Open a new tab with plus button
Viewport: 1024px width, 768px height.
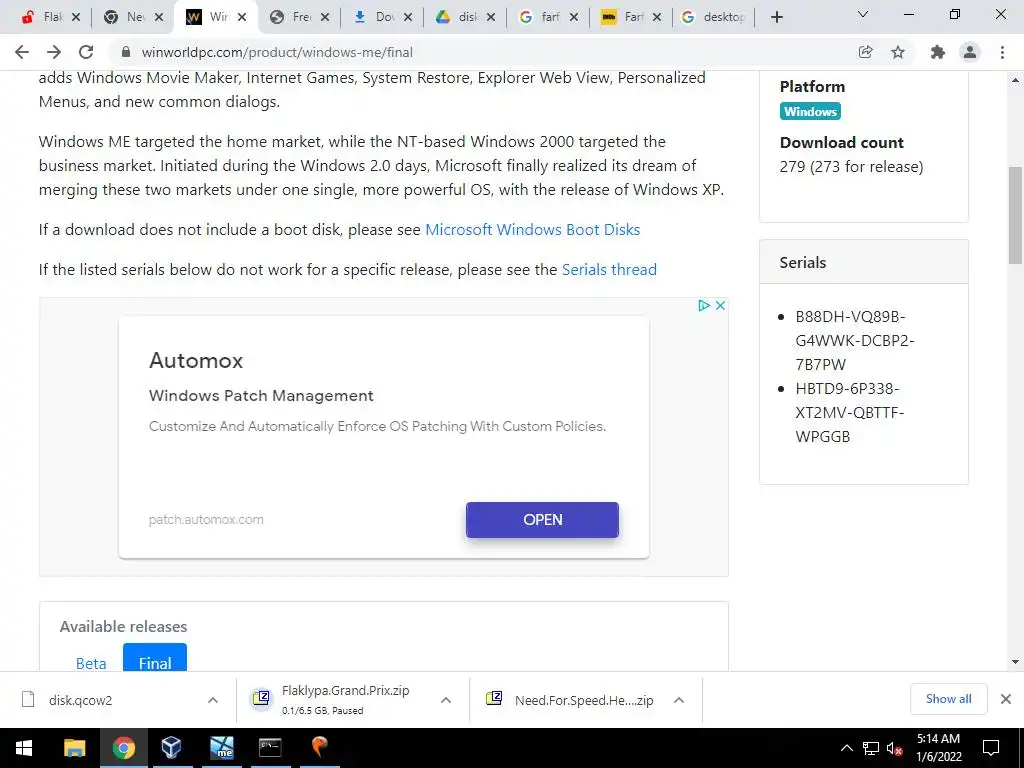click(x=776, y=17)
